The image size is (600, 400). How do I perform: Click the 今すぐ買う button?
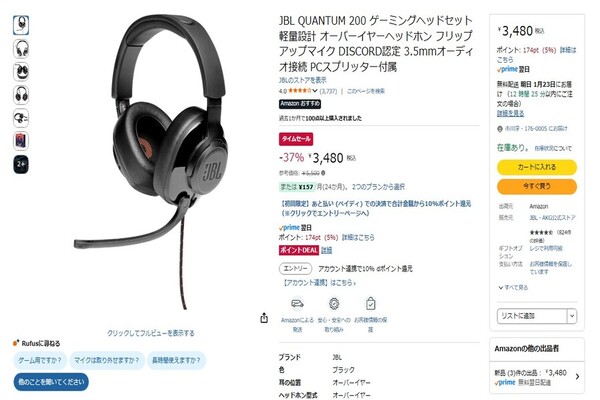coord(536,186)
